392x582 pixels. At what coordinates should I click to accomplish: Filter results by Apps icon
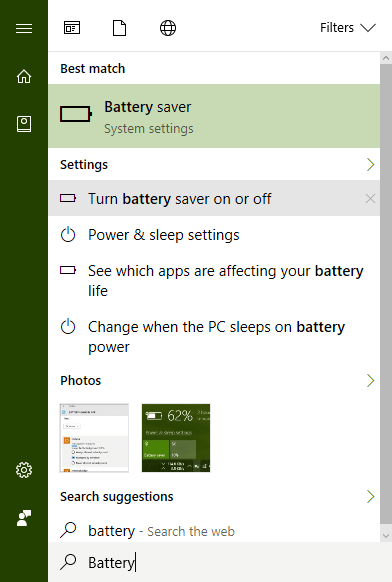click(72, 28)
